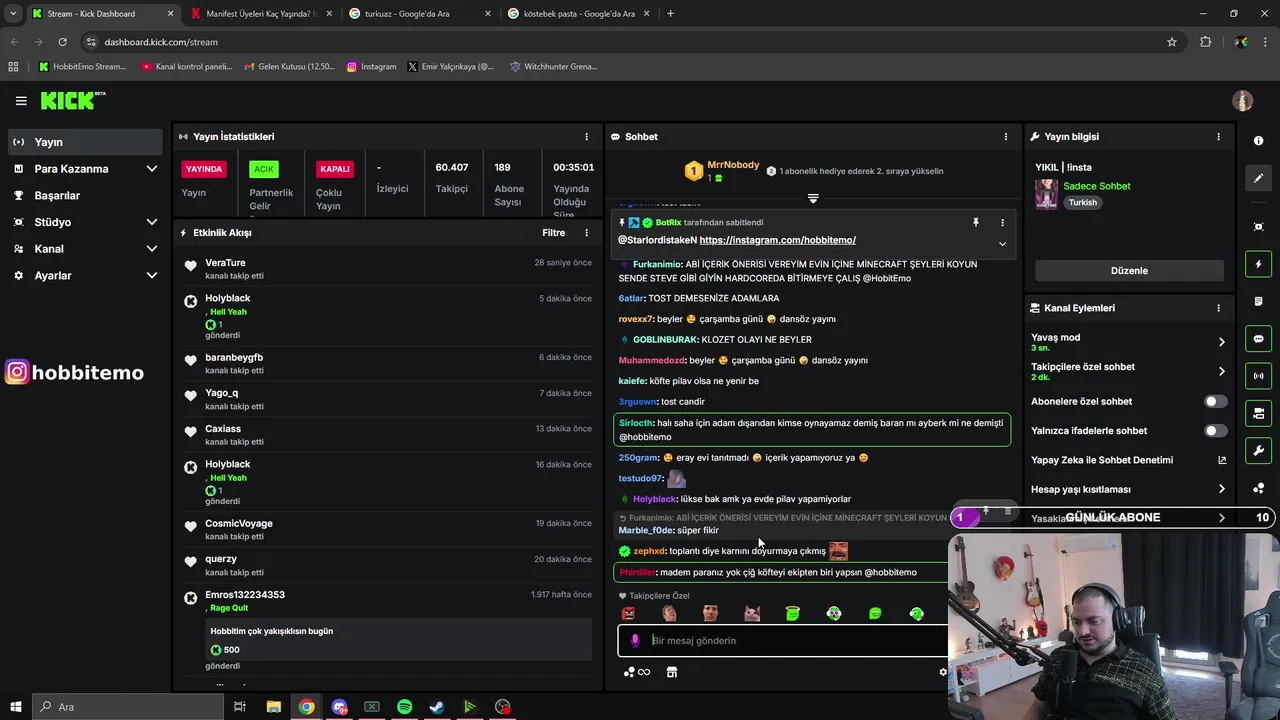Open Yayın İstatistikleri three-dot menu
Image resolution: width=1280 pixels, height=720 pixels.
[x=587, y=137]
